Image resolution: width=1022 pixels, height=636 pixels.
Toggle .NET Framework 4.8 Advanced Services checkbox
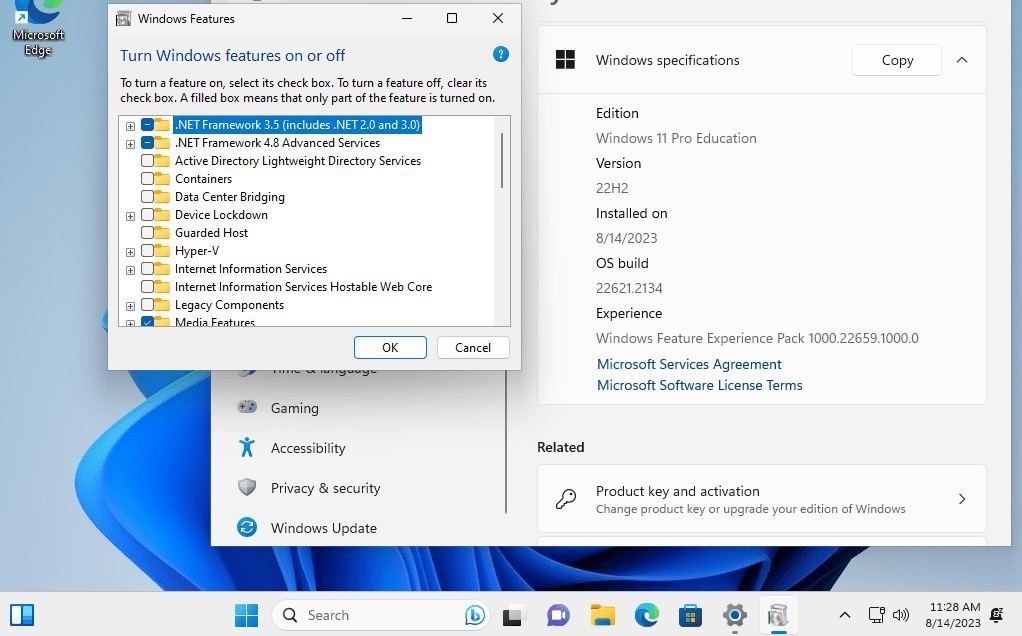tap(147, 143)
